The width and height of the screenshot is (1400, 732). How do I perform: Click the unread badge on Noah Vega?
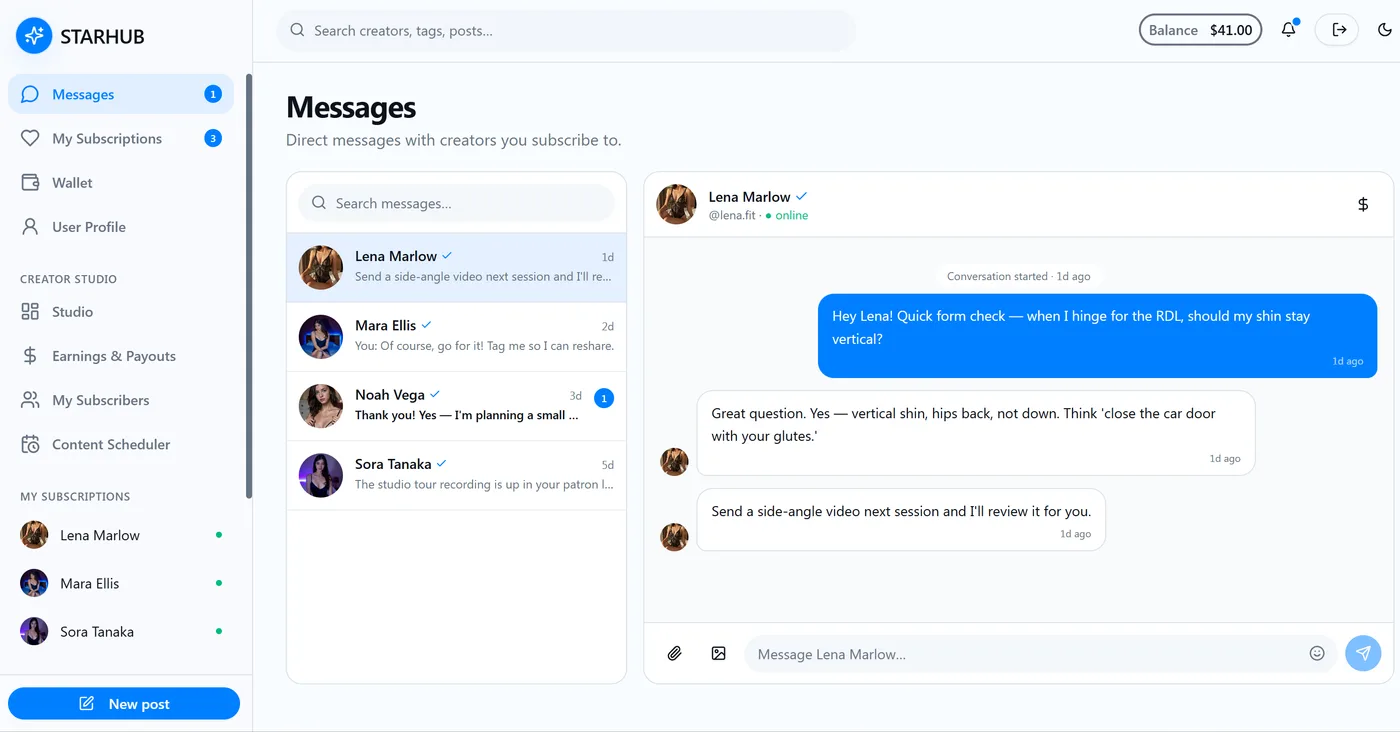coord(604,398)
